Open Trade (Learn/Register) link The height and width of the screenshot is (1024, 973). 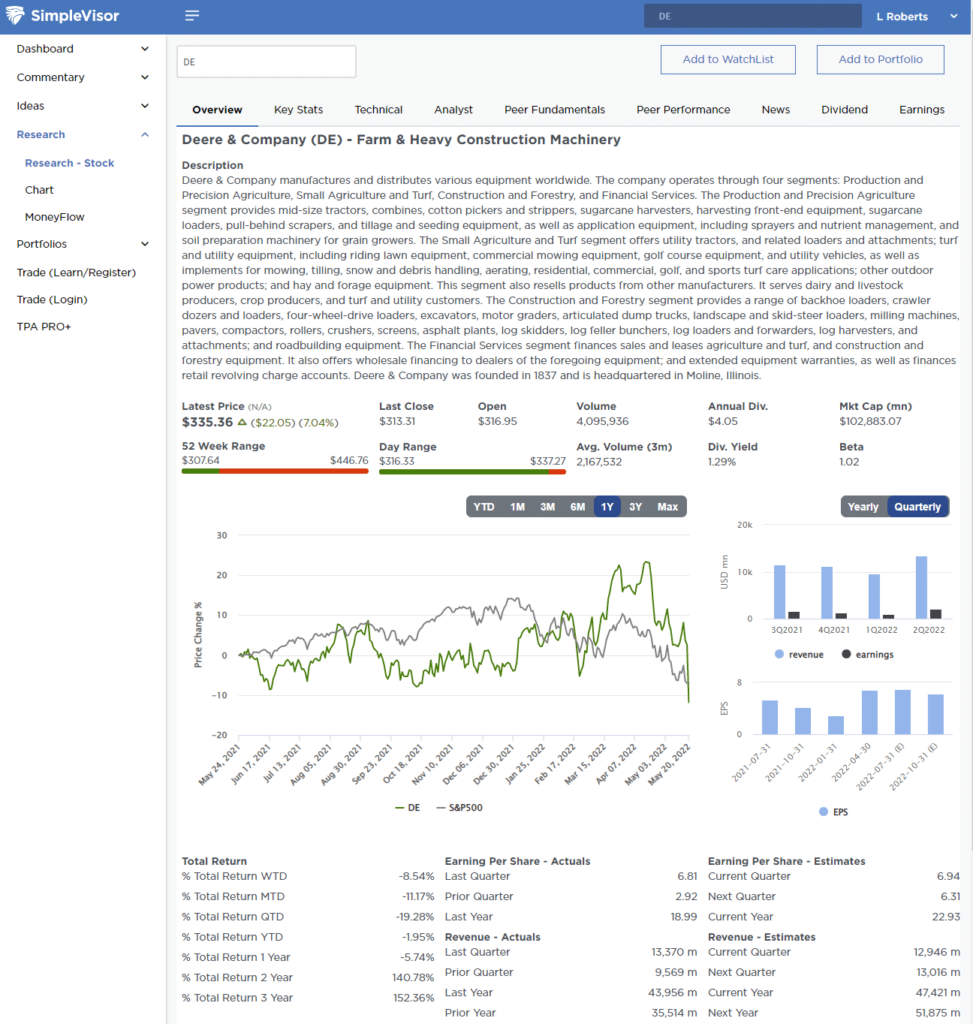[x=76, y=272]
